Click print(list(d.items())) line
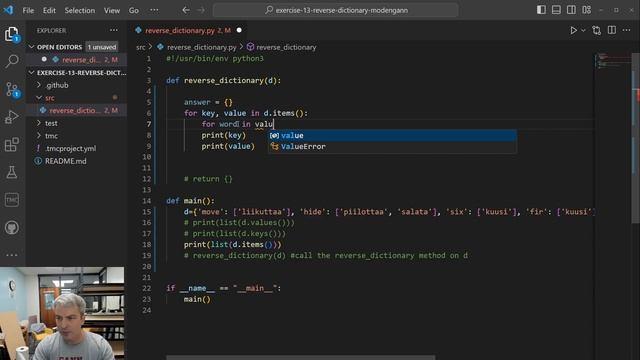Image resolution: width=640 pixels, height=360 pixels. click(x=233, y=244)
